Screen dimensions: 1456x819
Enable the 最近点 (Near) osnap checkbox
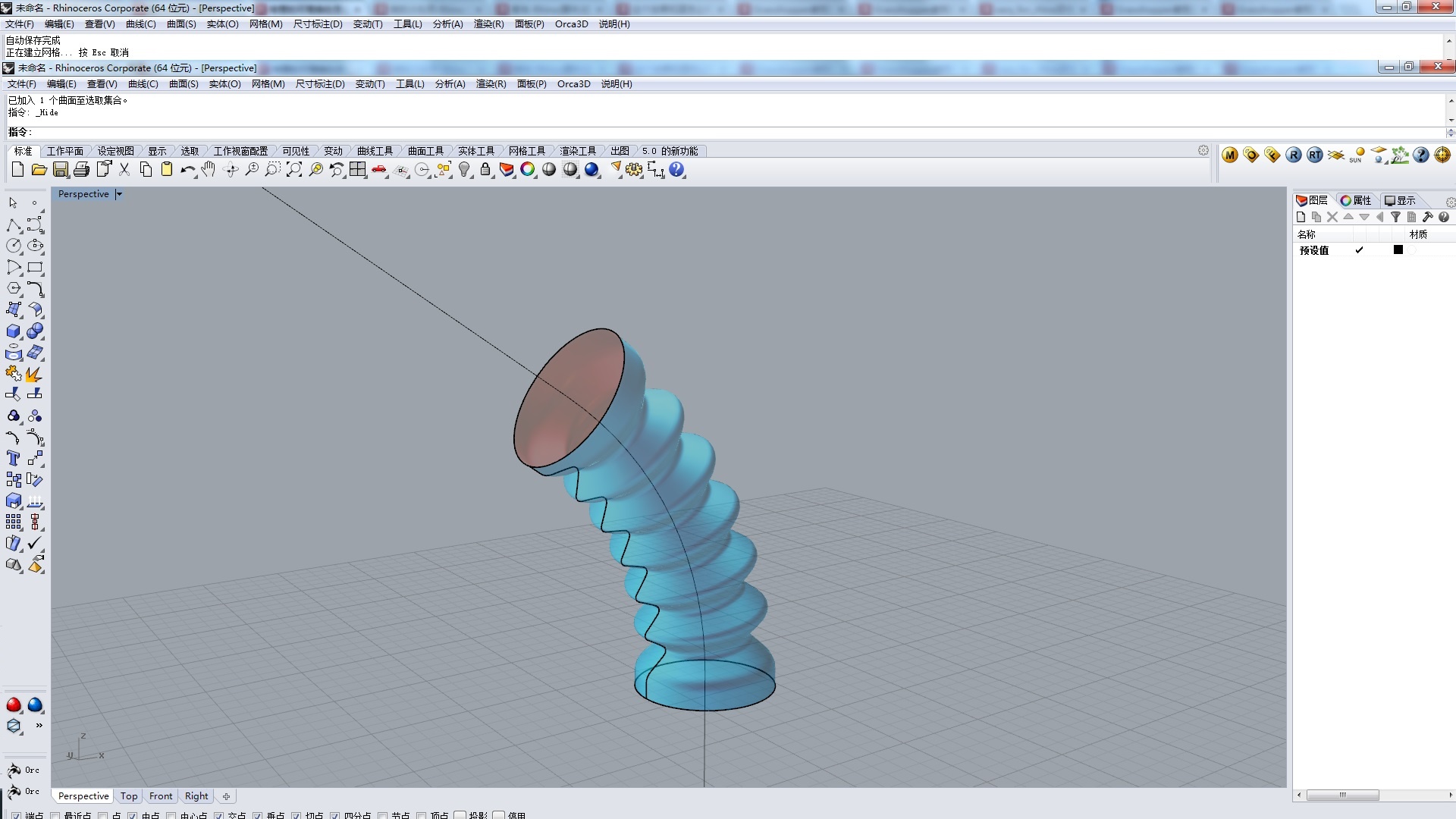(x=55, y=816)
